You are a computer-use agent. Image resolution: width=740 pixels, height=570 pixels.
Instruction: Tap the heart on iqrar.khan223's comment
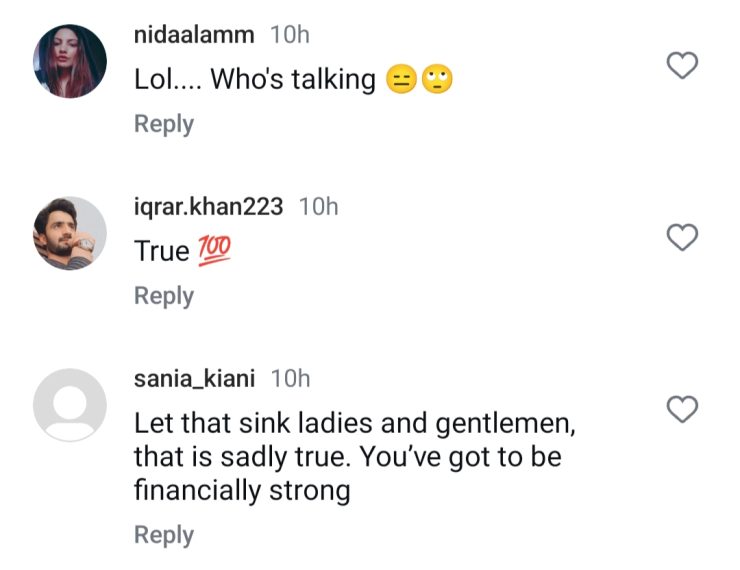[x=682, y=238]
